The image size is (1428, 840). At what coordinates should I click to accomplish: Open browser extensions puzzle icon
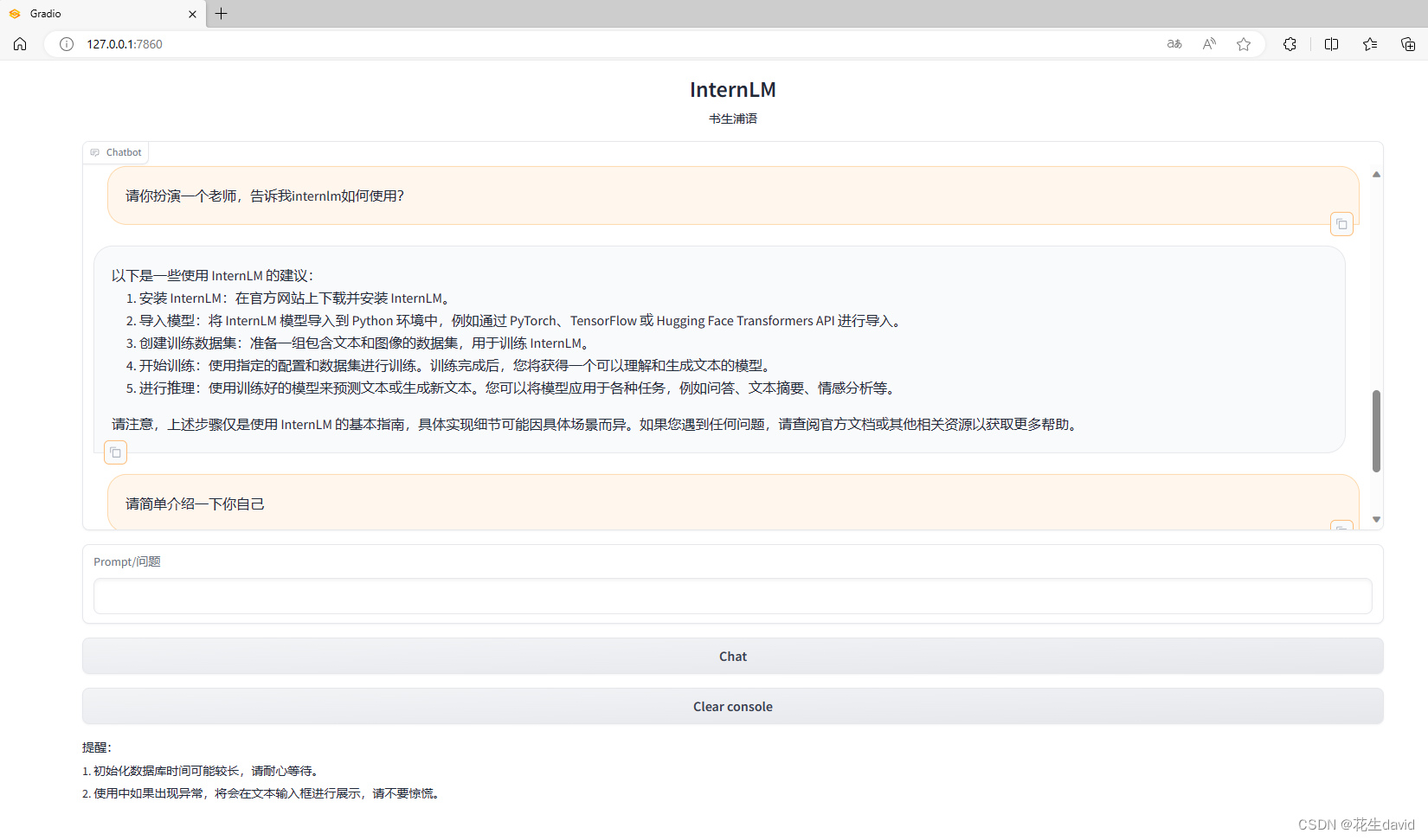point(1290,44)
